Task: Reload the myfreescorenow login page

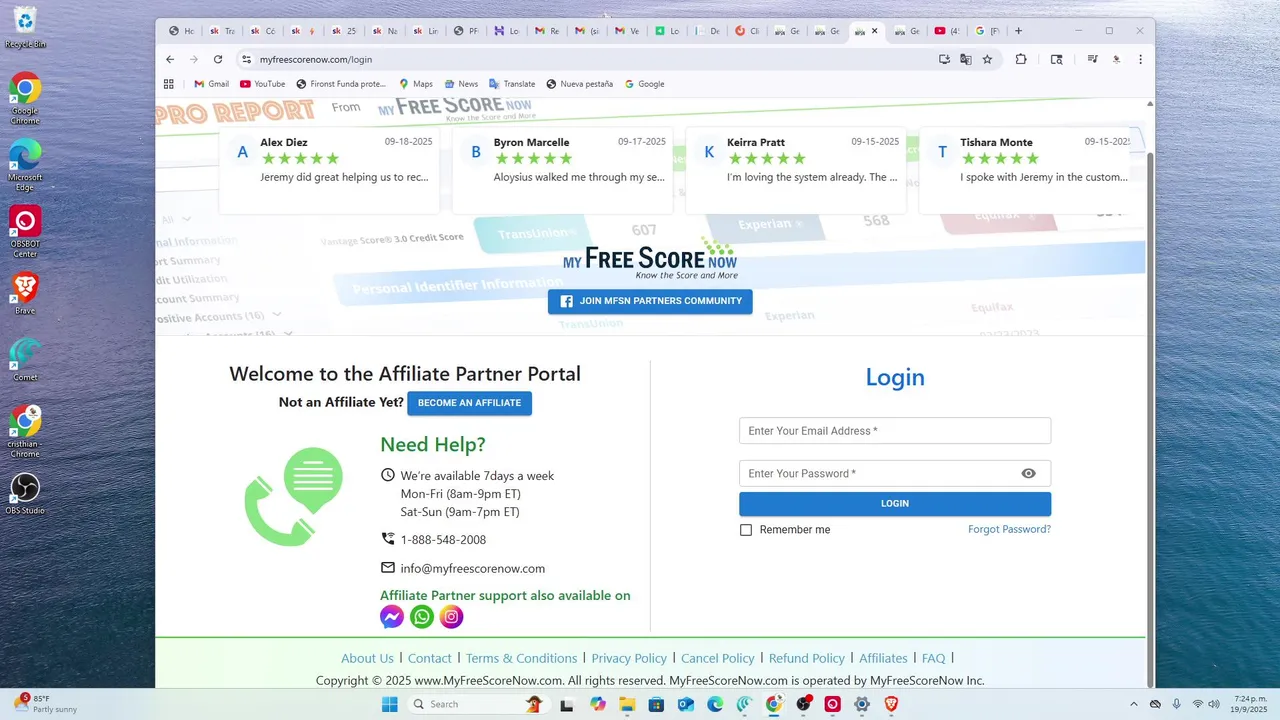Action: 218,59
